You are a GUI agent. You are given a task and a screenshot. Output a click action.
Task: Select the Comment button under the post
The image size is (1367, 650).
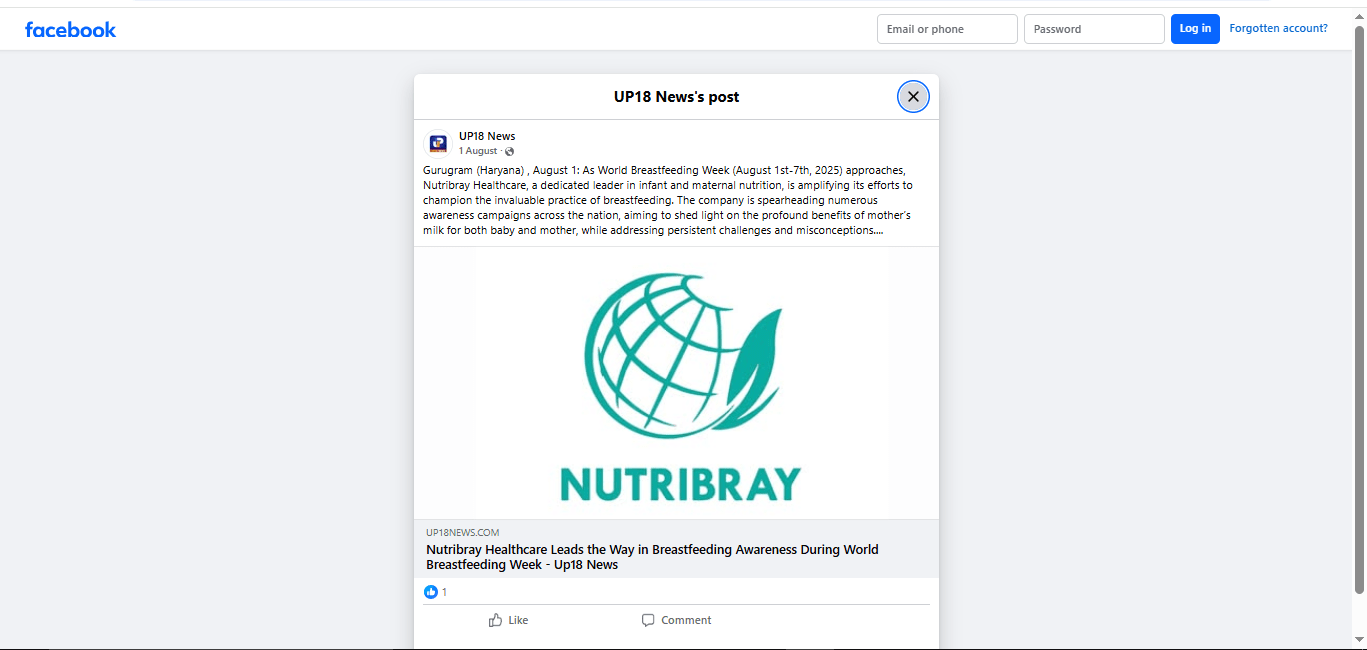pos(676,620)
